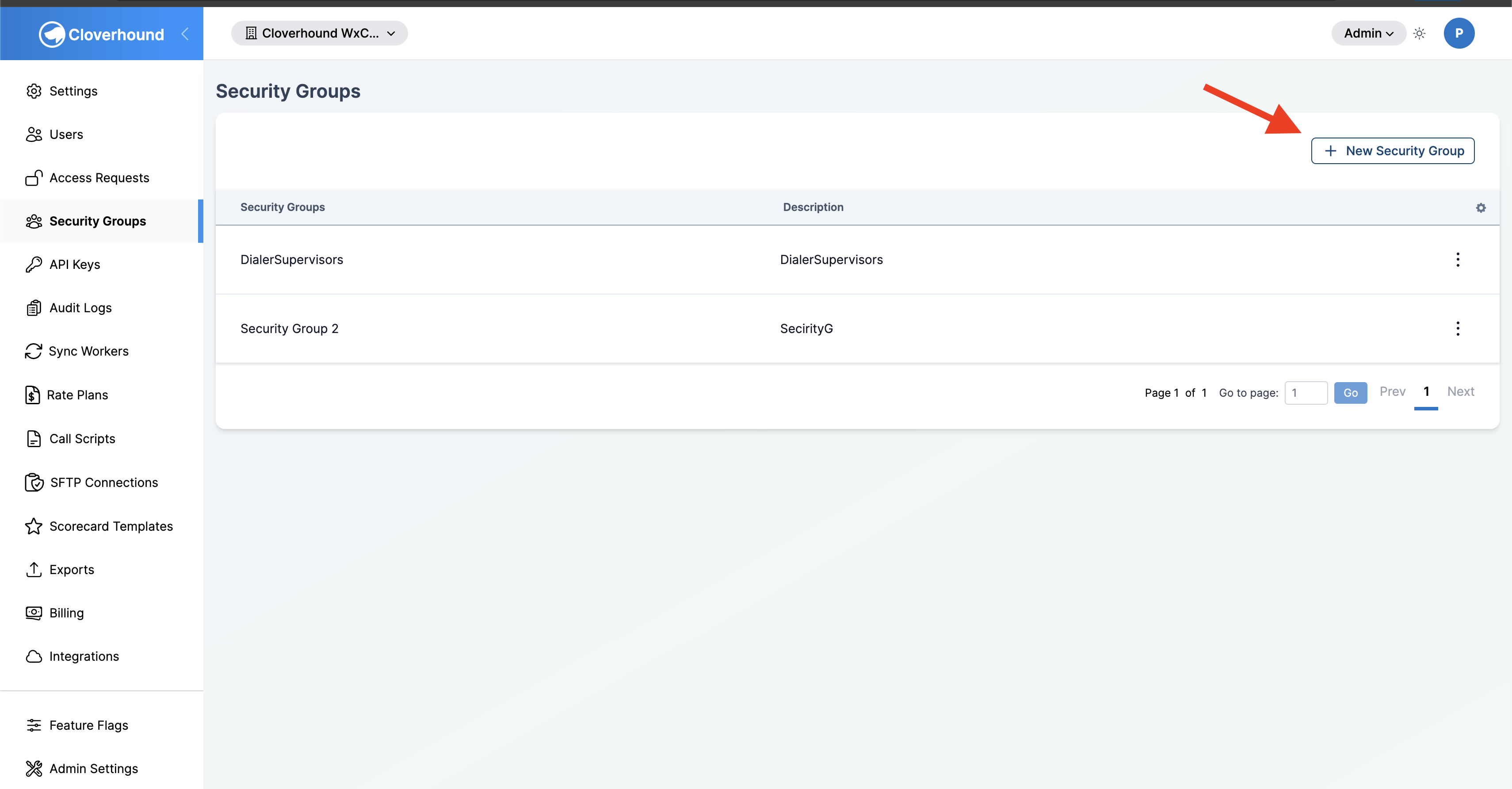Go to Settings menu item
This screenshot has width=1512, height=789.
tap(101, 91)
